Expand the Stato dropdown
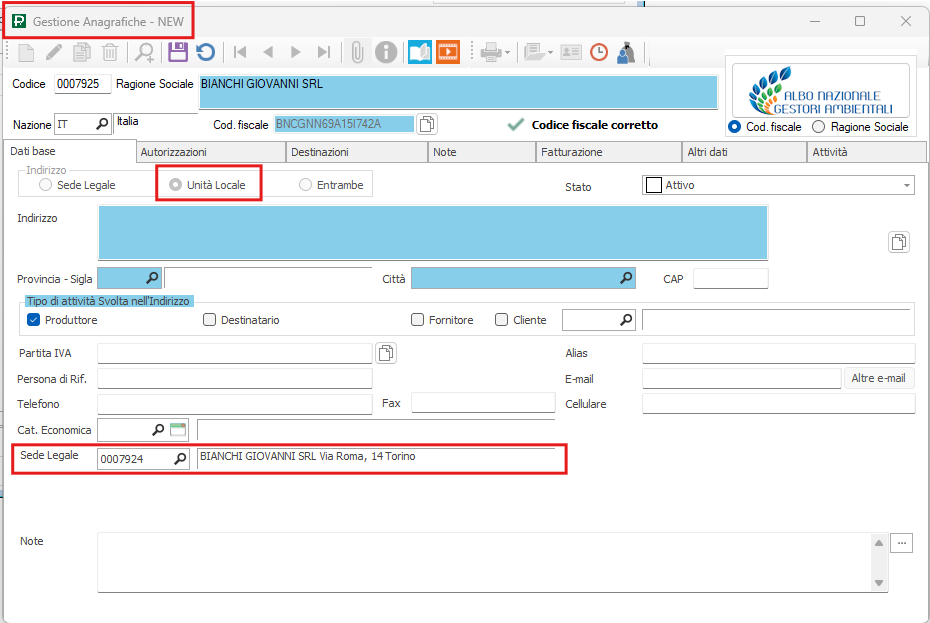 pos(906,185)
